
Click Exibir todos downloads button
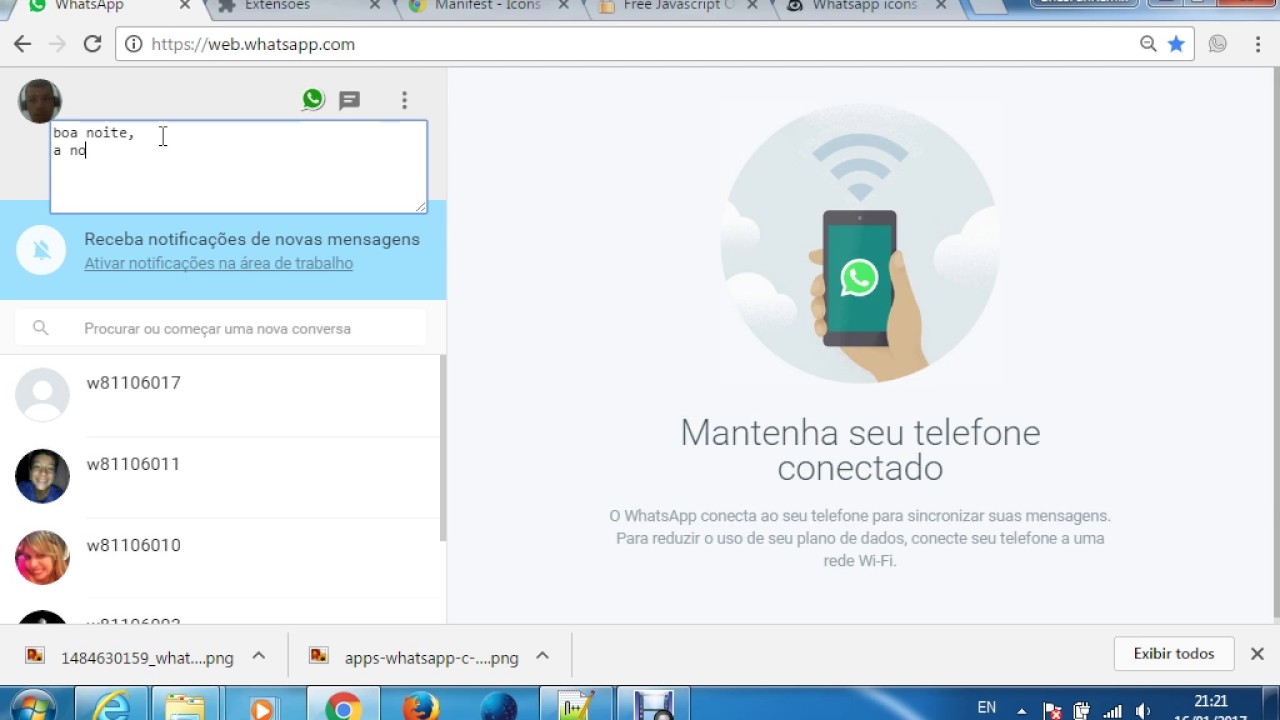1174,653
